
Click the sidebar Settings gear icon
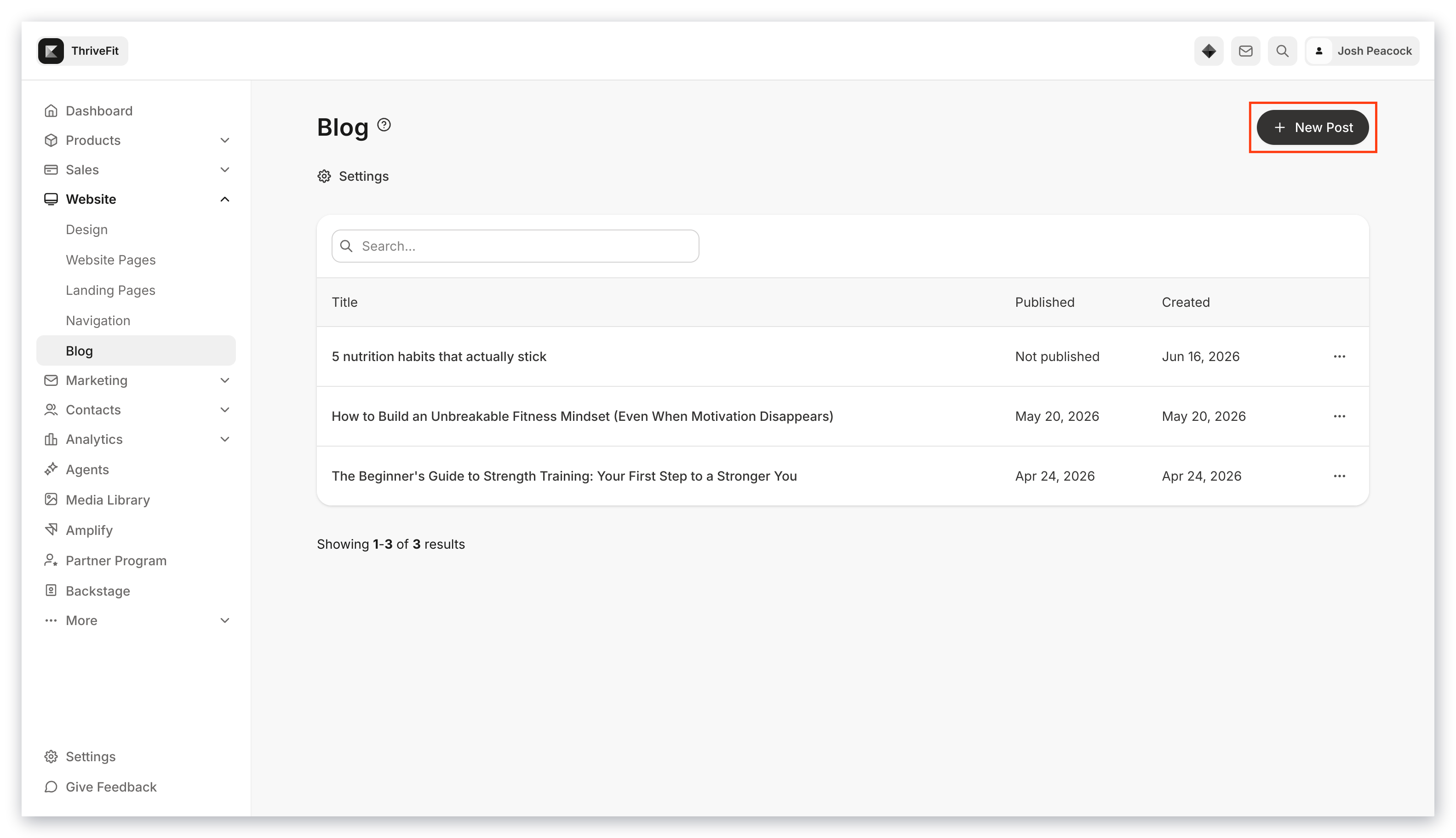pyautogui.click(x=51, y=756)
